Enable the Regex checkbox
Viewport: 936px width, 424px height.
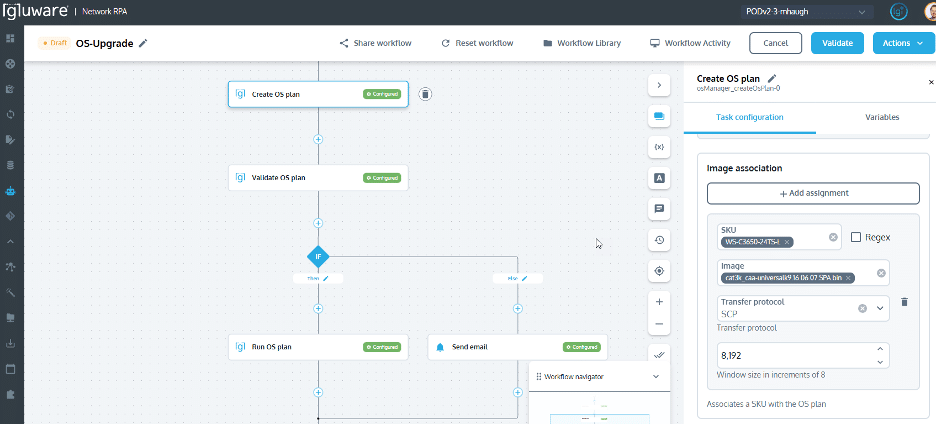[856, 237]
